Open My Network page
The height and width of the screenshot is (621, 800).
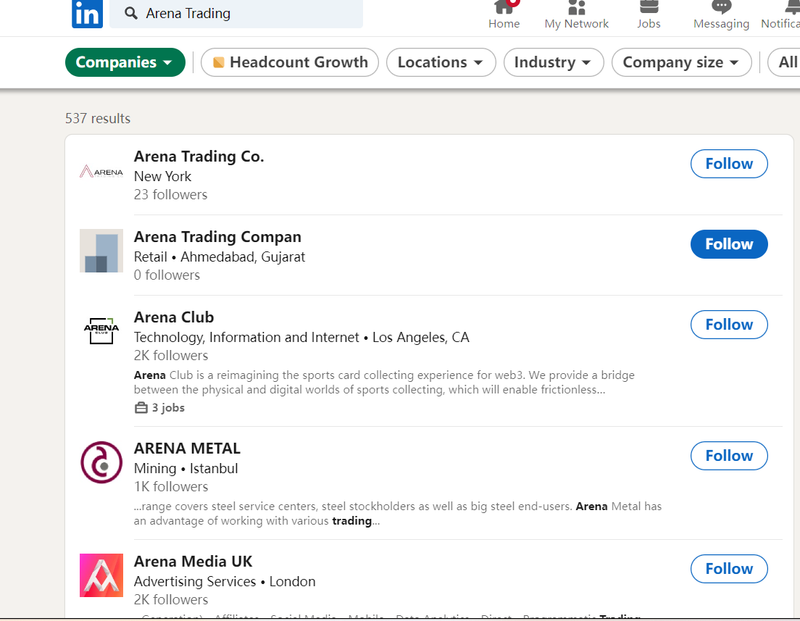pyautogui.click(x=576, y=15)
